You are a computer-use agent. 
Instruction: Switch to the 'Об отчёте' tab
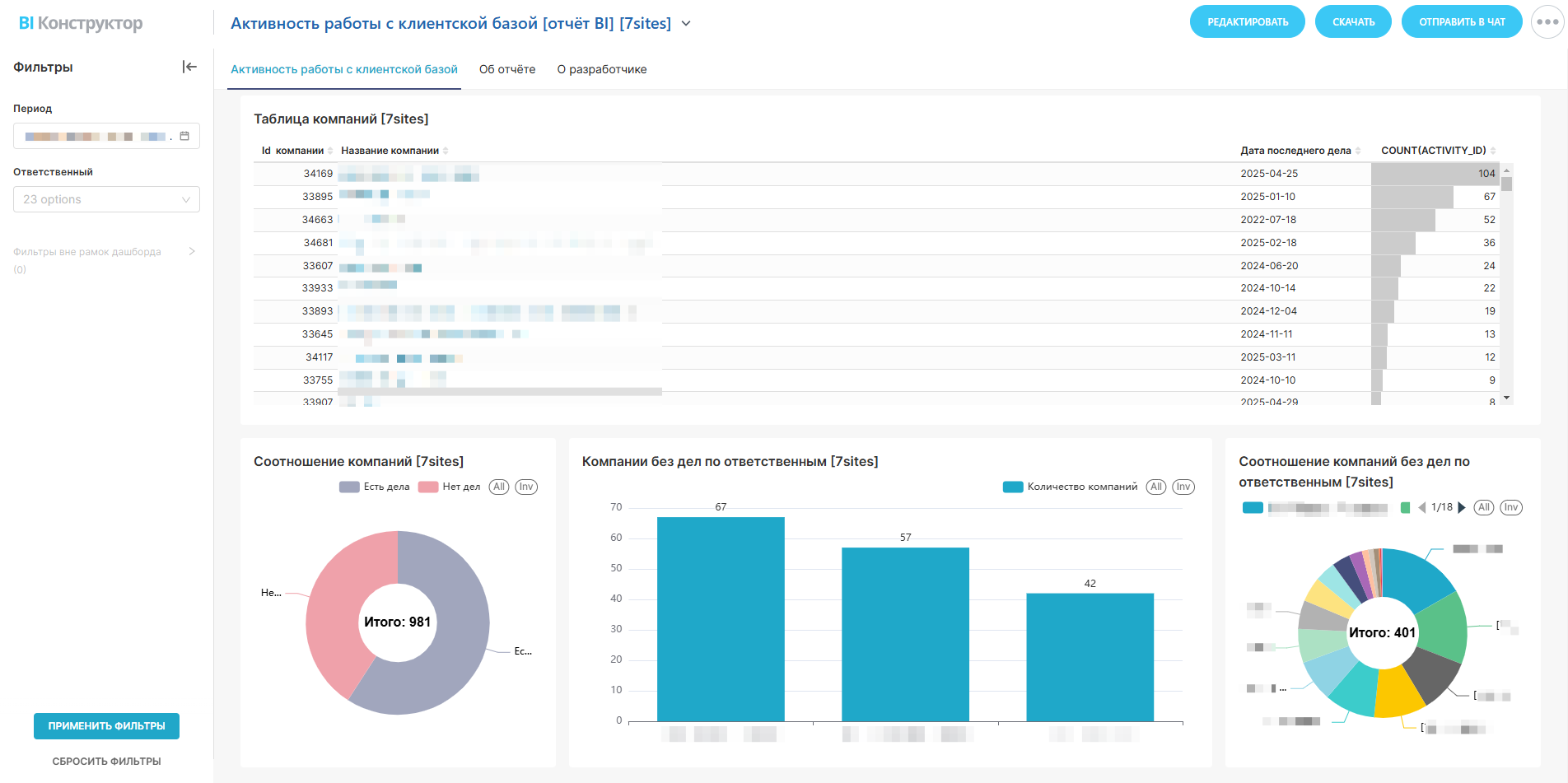[x=507, y=69]
